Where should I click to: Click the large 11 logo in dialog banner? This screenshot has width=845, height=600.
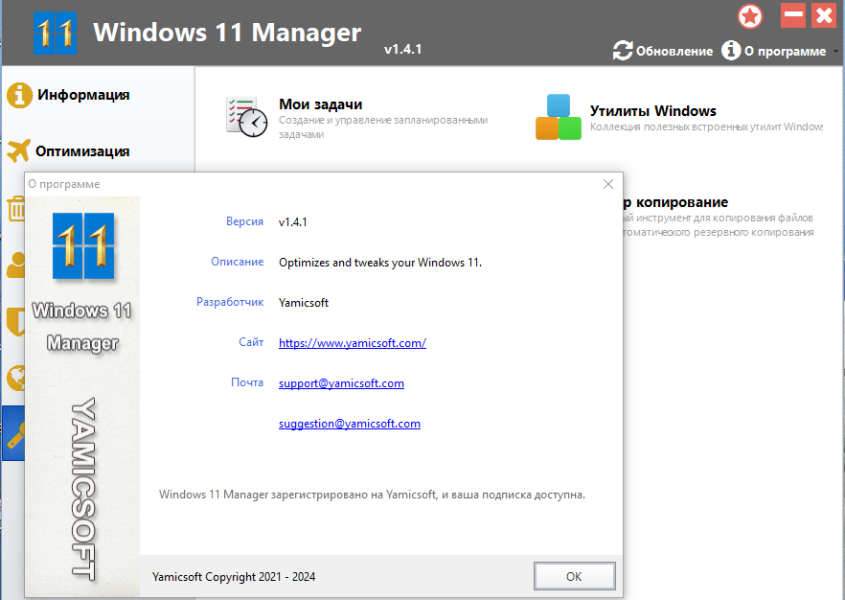coord(83,246)
